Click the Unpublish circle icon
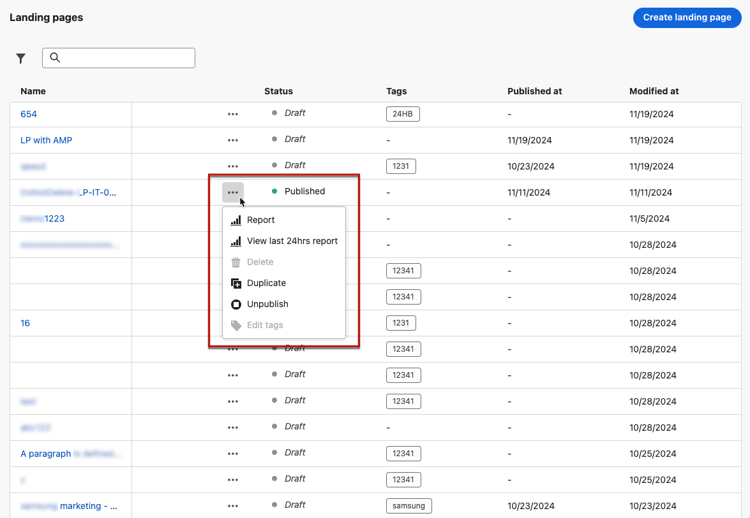This screenshot has height=518, width=750. point(236,304)
